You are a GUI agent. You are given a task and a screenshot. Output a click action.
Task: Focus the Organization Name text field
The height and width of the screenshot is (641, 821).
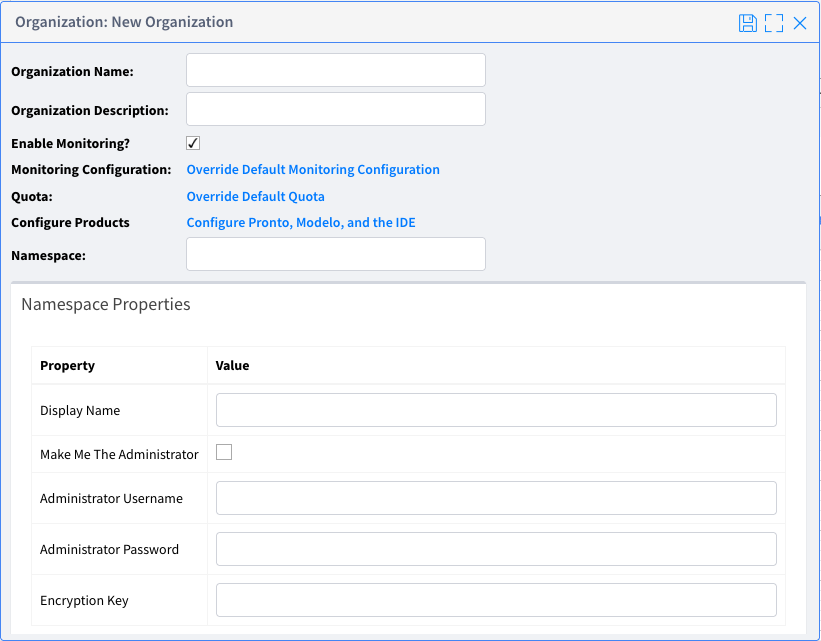336,70
